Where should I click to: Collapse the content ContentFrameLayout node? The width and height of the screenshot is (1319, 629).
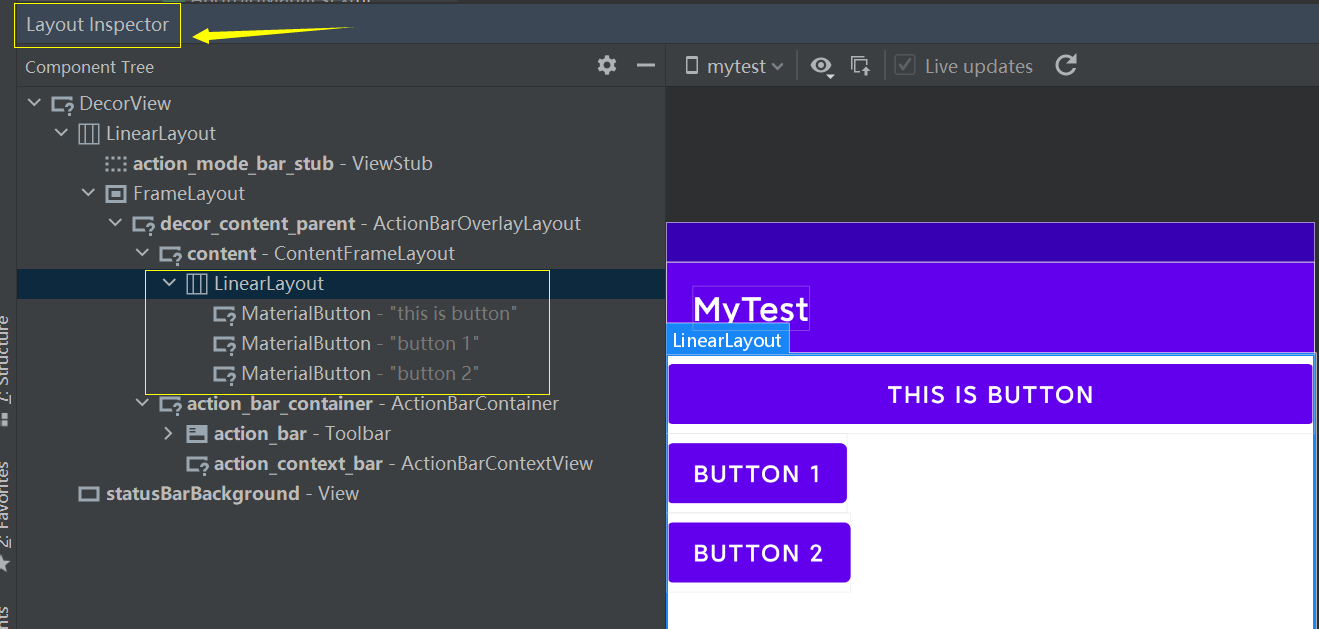(143, 253)
